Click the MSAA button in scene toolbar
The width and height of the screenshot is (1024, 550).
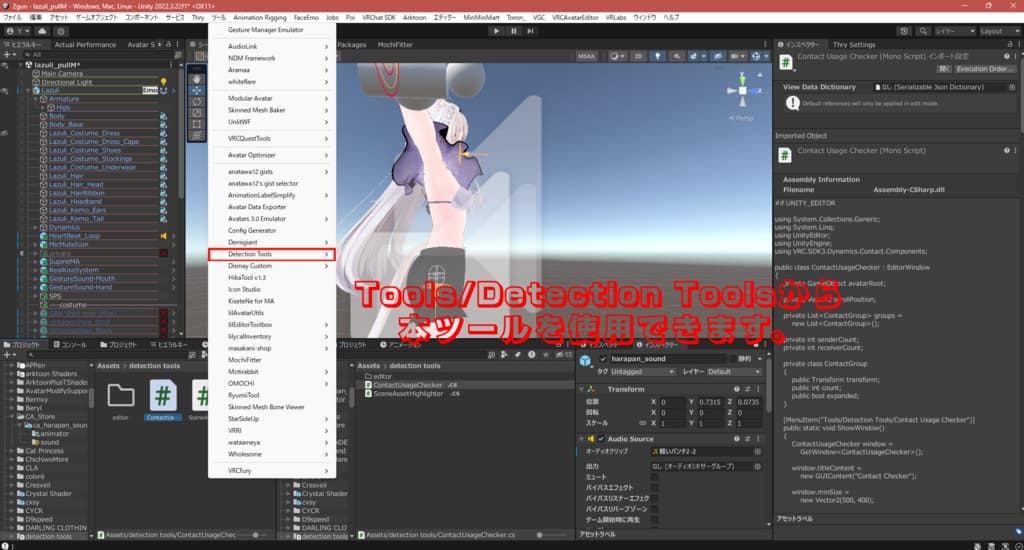tap(586, 56)
